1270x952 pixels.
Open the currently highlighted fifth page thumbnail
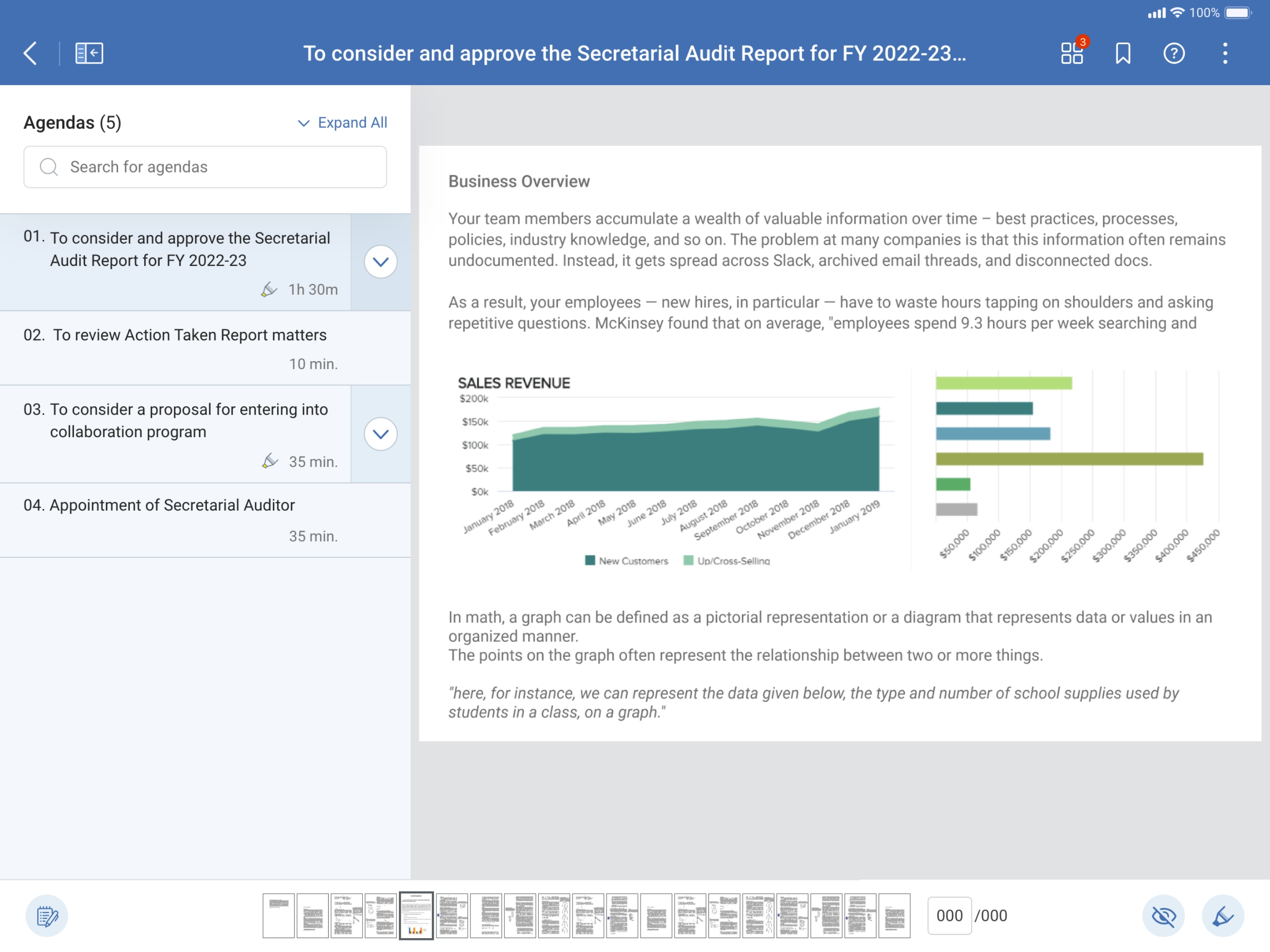[416, 915]
